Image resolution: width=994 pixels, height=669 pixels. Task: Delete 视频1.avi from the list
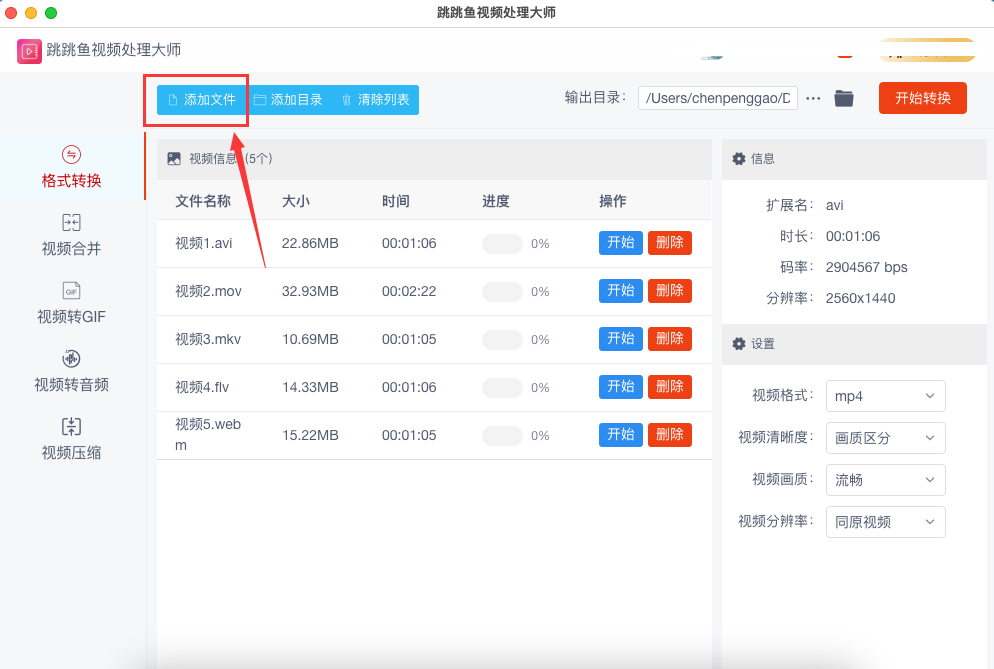point(669,243)
